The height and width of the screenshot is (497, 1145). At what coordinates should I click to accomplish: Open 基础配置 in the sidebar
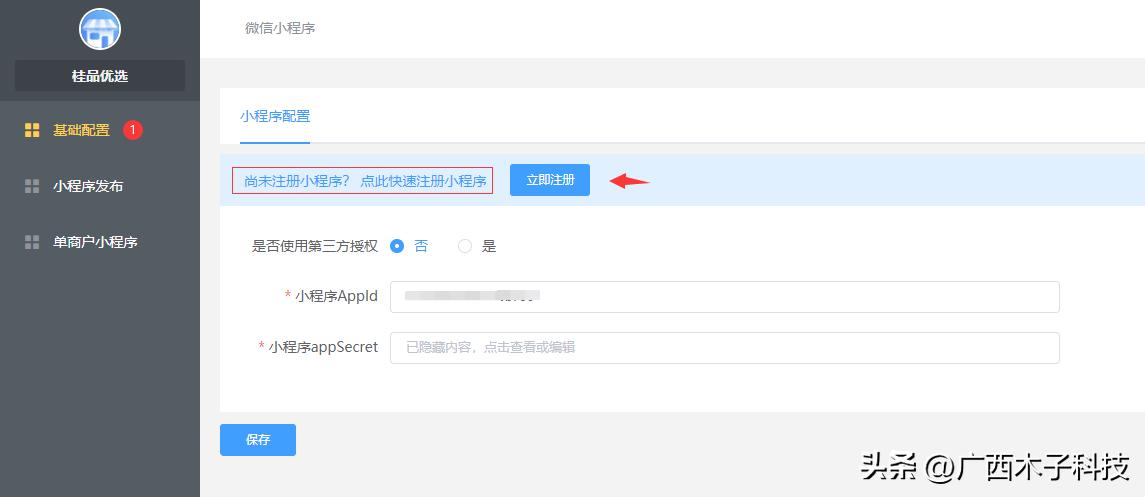(81, 131)
